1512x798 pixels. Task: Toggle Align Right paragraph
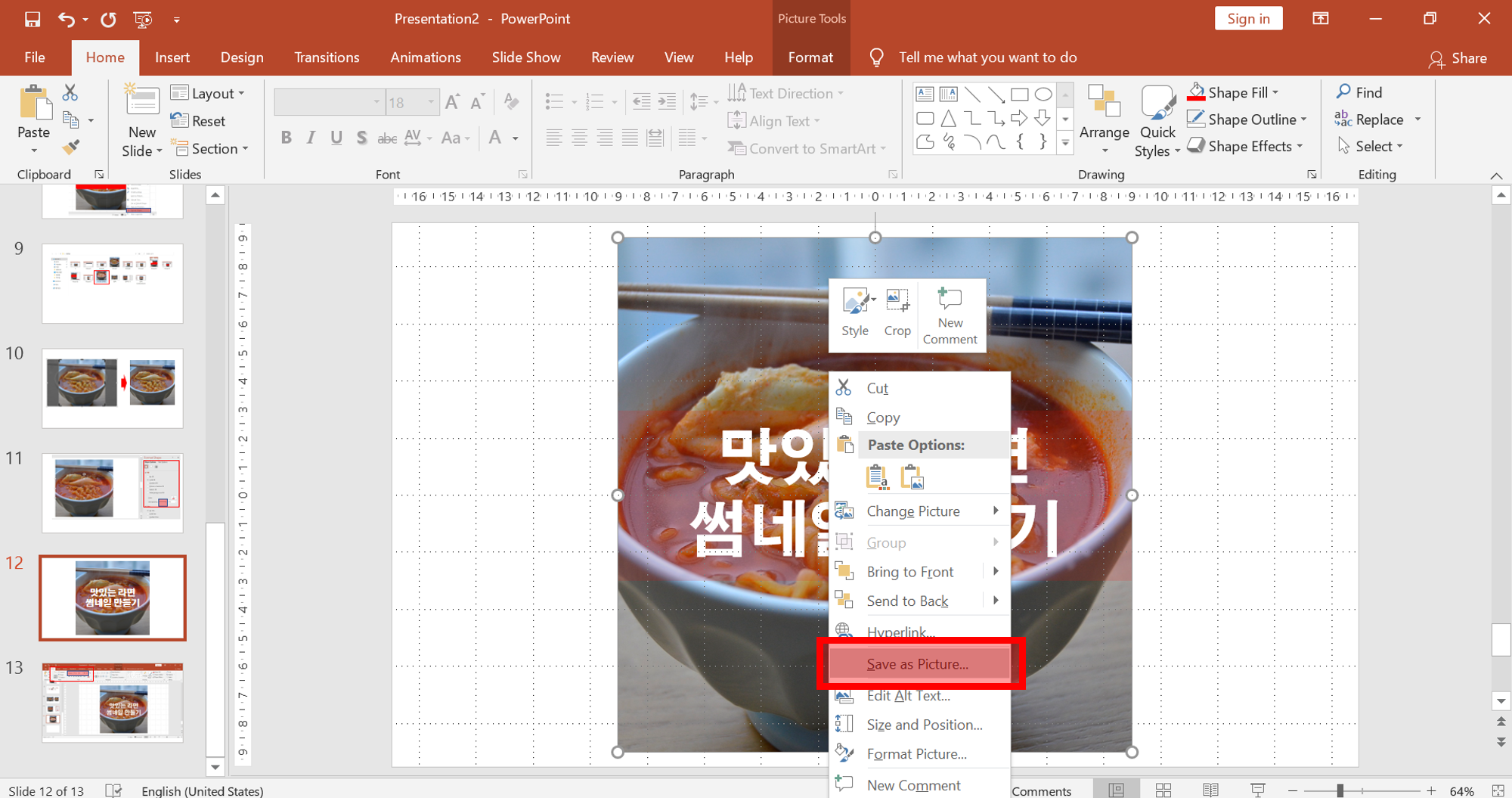pyautogui.click(x=605, y=138)
